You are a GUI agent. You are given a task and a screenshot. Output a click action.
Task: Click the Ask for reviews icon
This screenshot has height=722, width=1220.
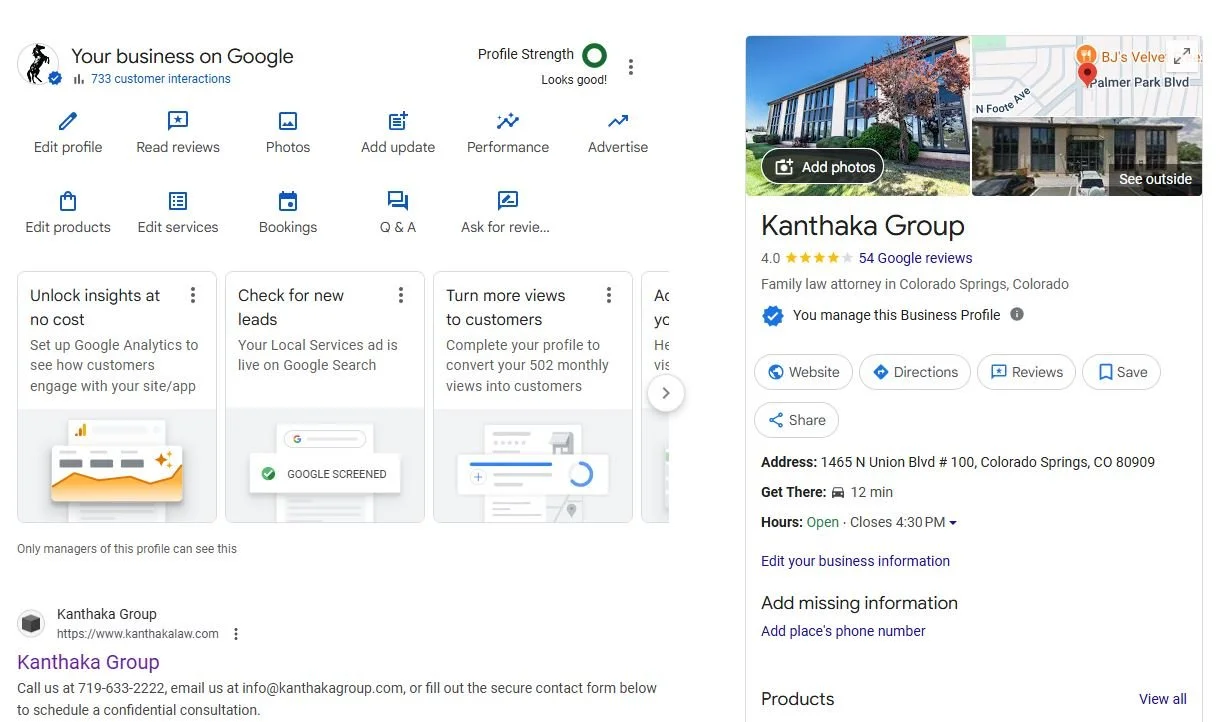click(508, 201)
